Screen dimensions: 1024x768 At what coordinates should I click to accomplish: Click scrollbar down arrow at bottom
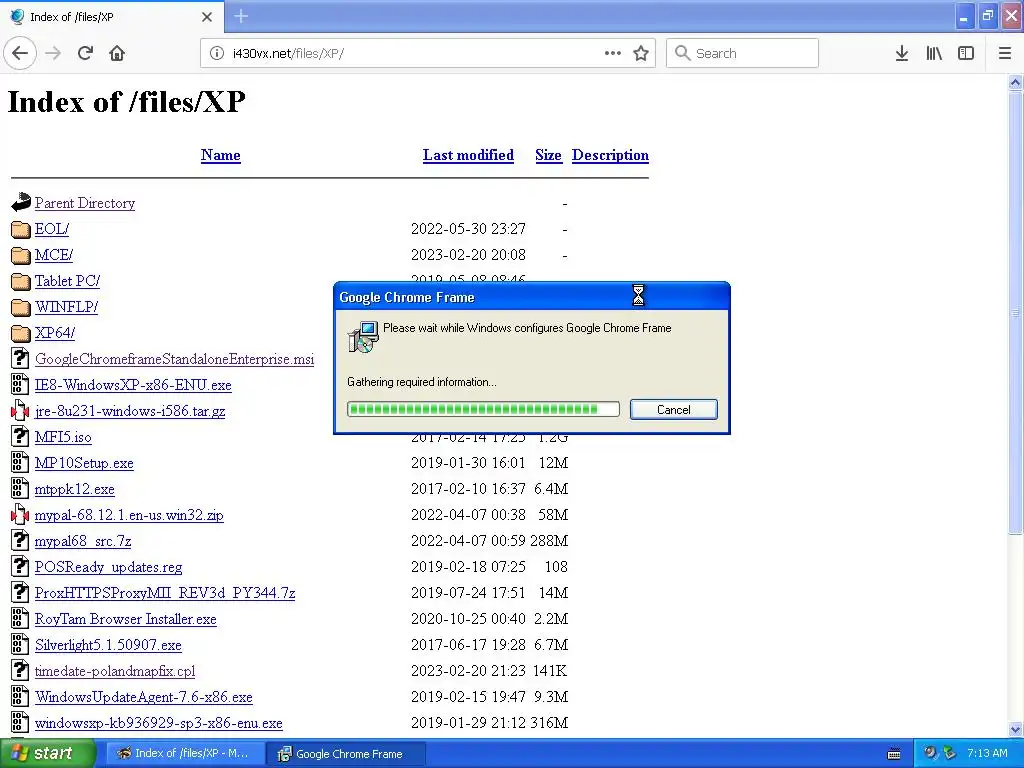(x=1015, y=730)
